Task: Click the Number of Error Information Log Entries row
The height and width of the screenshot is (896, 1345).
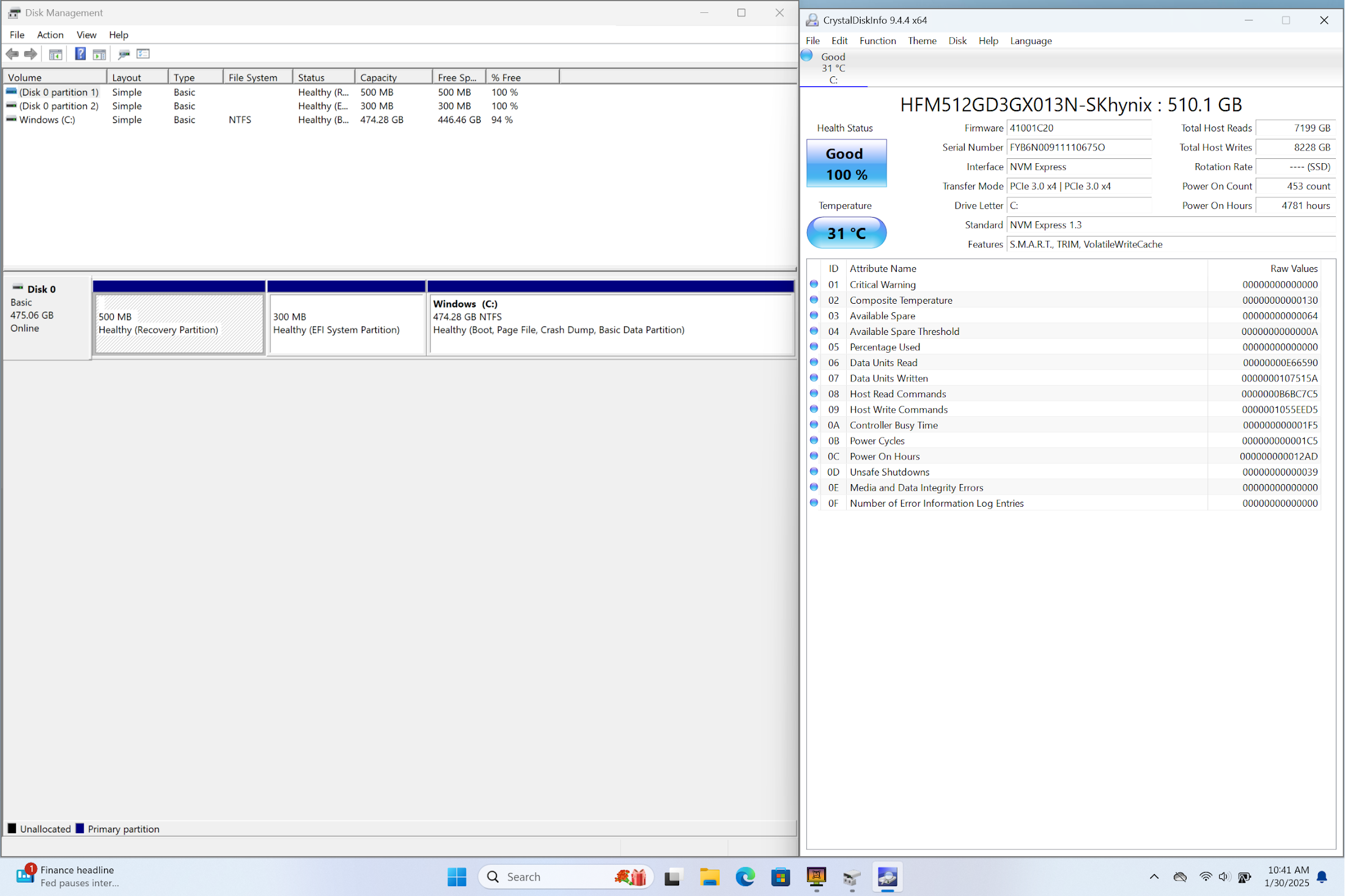Action: [1064, 503]
